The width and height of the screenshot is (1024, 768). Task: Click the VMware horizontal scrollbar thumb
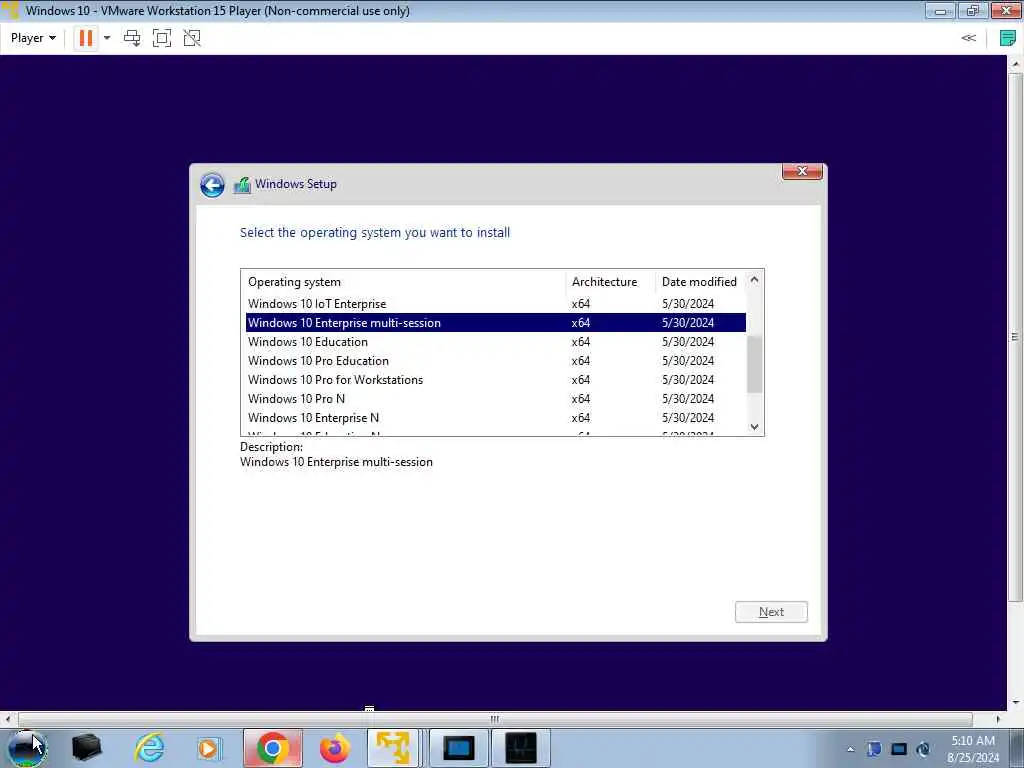click(x=495, y=719)
